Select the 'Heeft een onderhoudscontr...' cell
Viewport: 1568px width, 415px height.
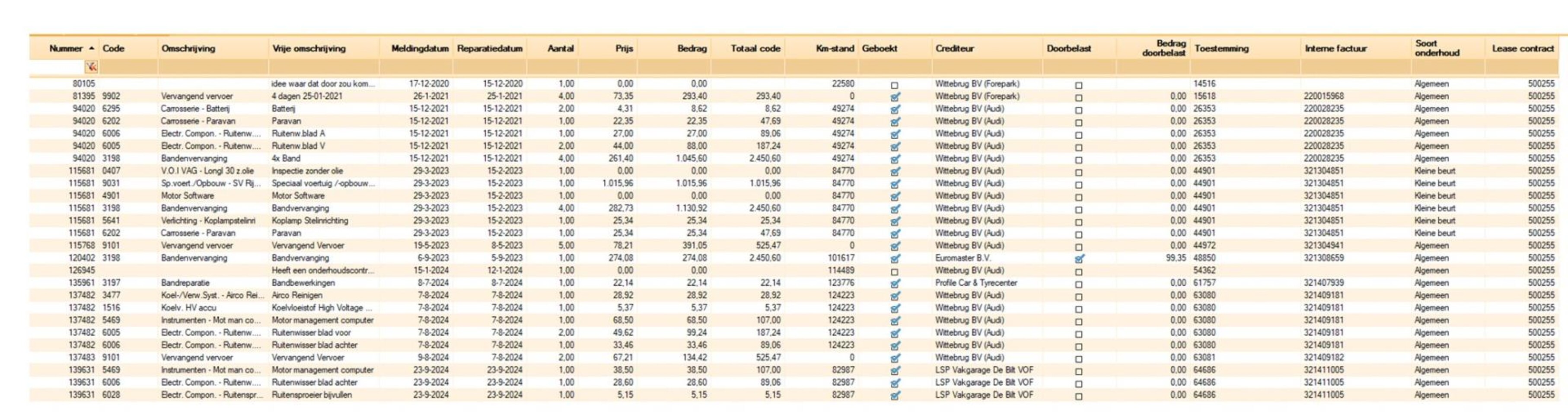[323, 270]
